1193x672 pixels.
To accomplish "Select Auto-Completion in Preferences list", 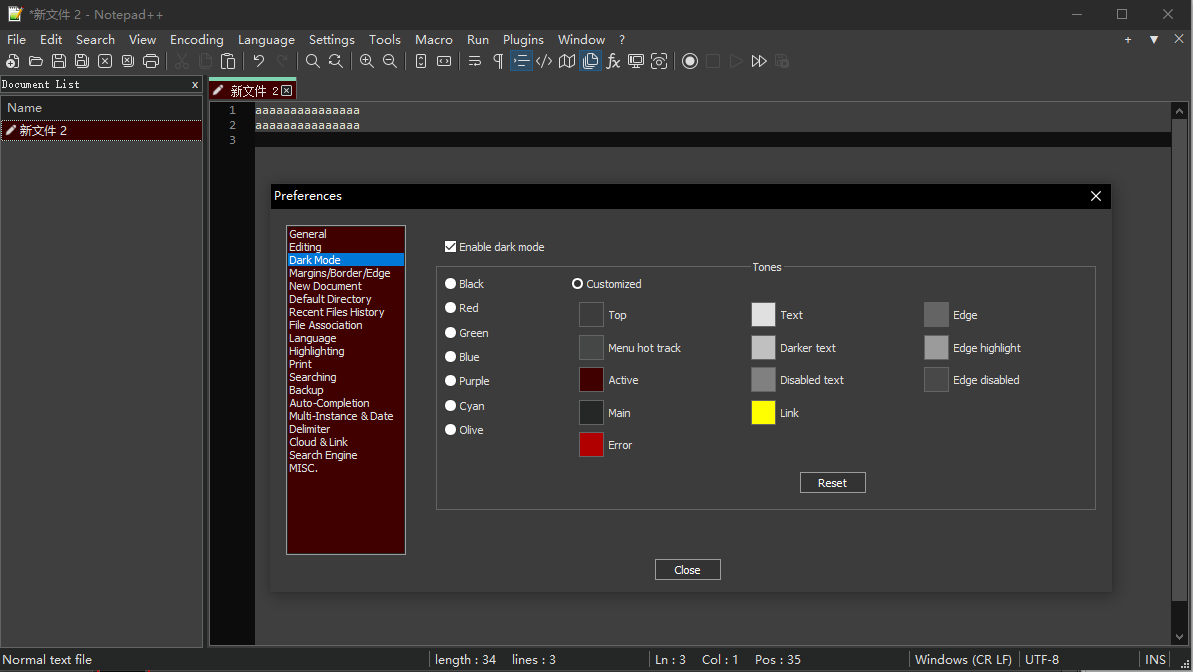I will [345, 403].
